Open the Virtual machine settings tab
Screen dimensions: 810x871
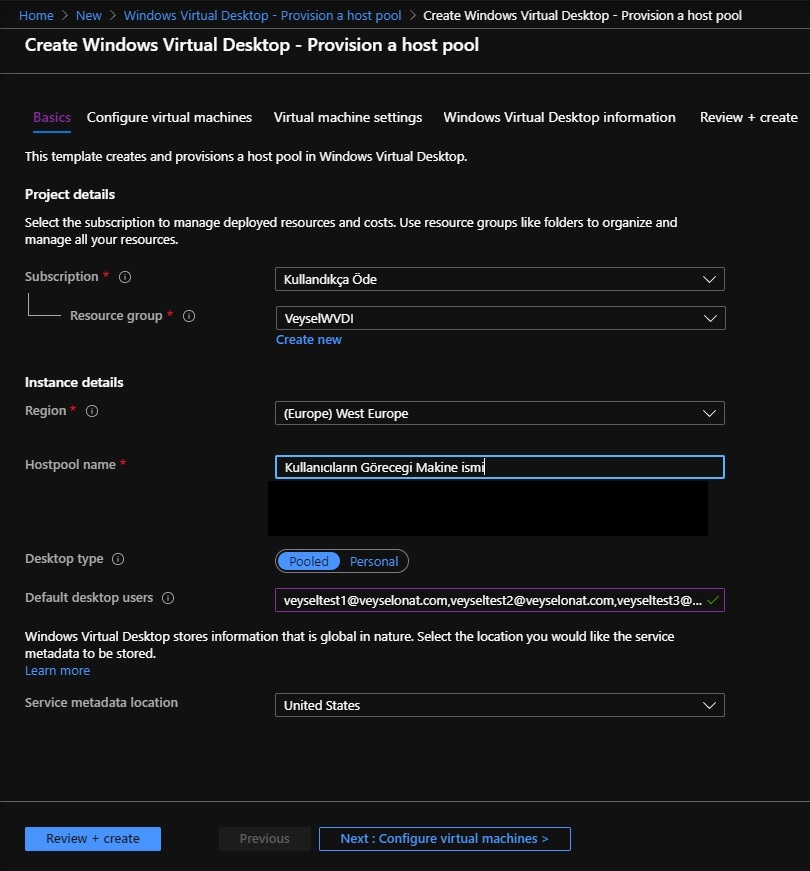coord(348,117)
